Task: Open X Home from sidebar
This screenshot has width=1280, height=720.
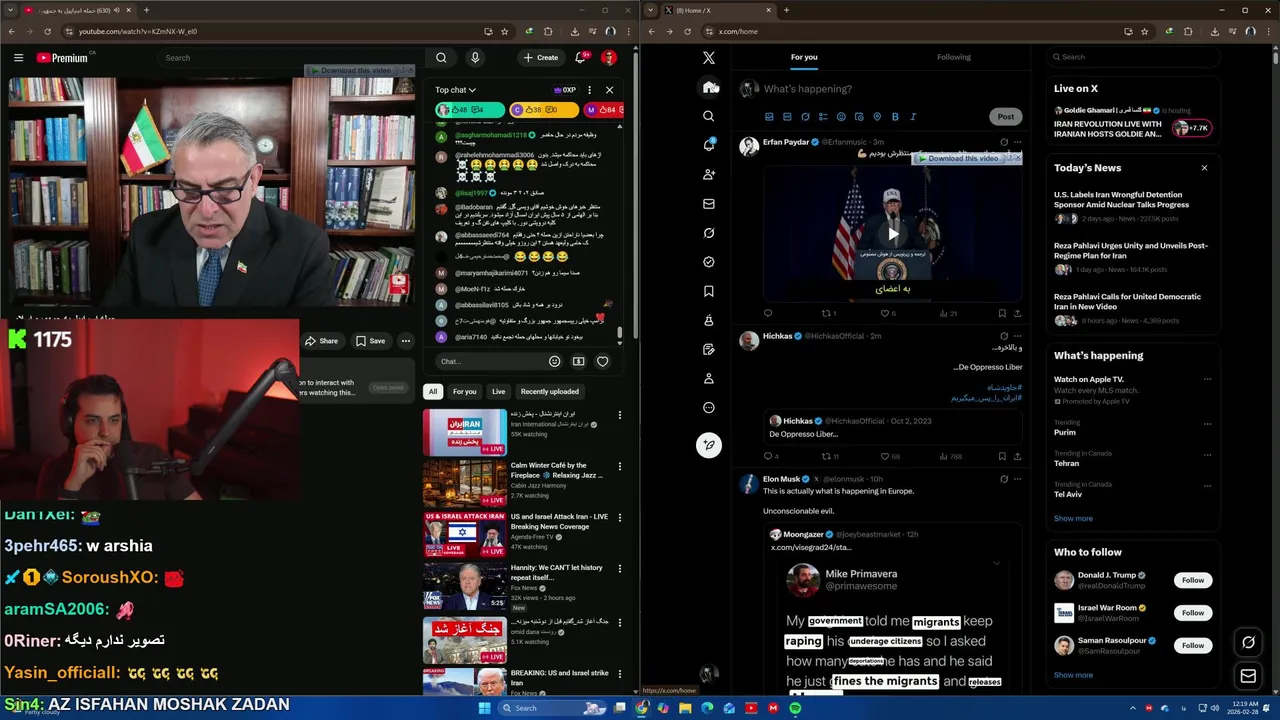Action: (x=709, y=87)
